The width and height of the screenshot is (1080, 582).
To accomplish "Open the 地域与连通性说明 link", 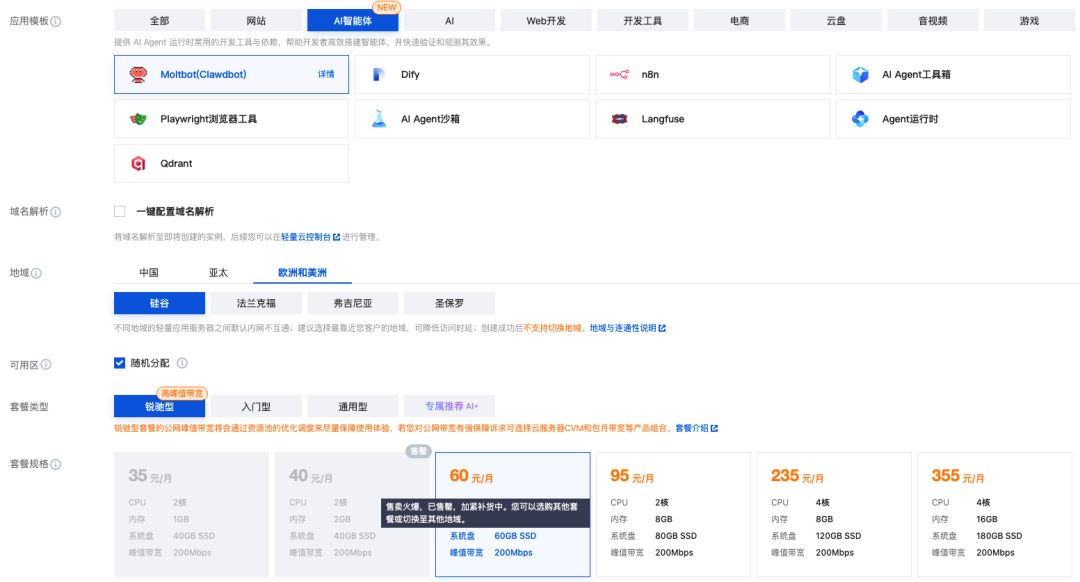I will coord(623,329).
